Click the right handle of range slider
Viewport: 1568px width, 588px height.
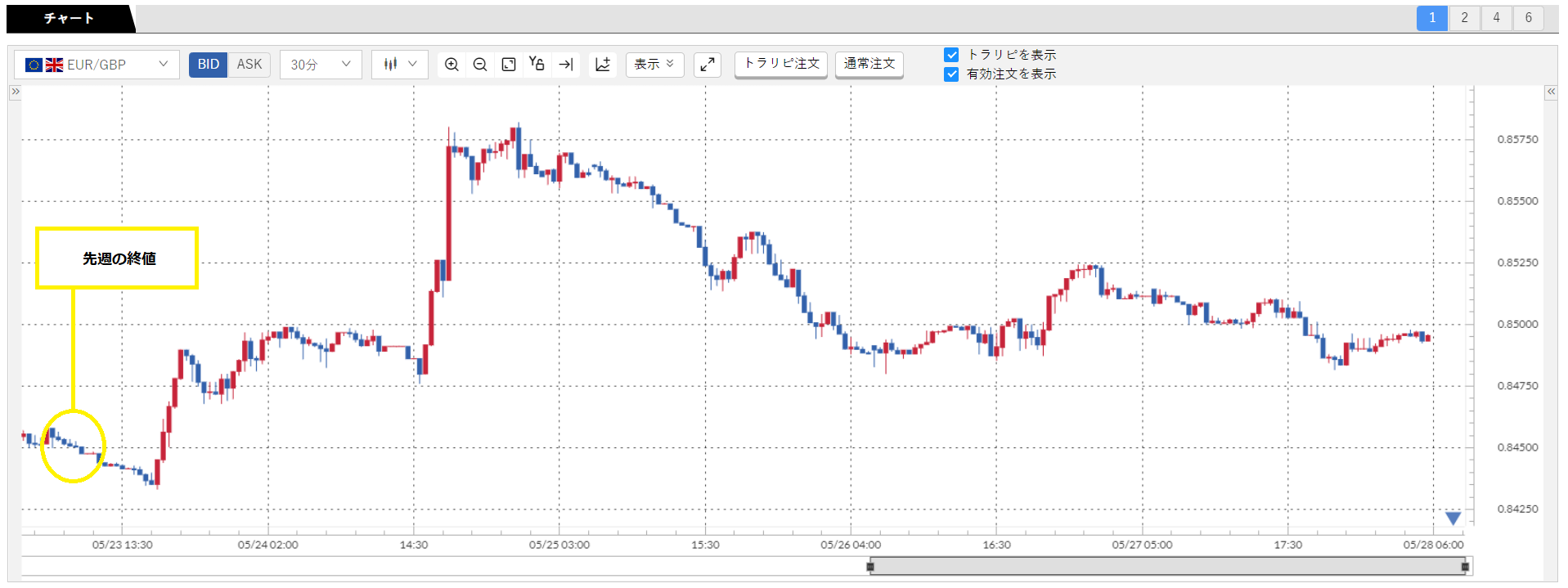[x=1466, y=566]
